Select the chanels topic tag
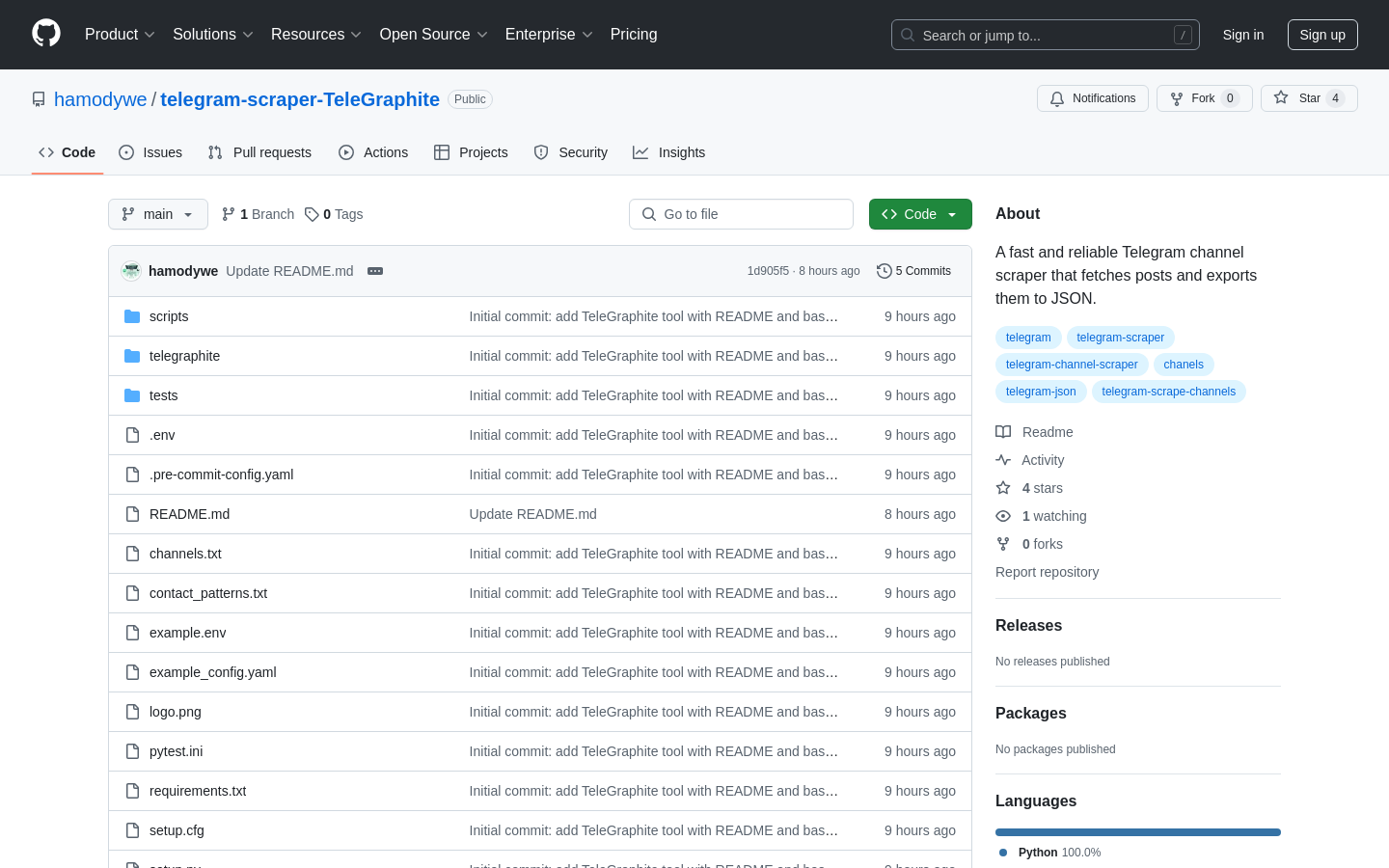Viewport: 1389px width, 868px height. [x=1184, y=365]
